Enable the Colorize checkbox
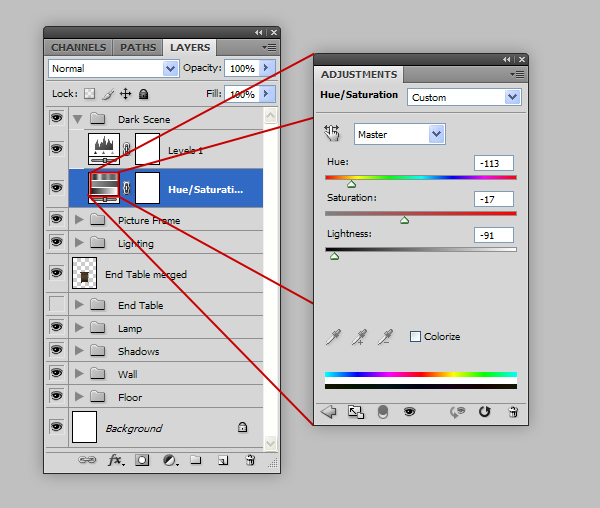Screen dimensions: 600x508 pyautogui.click(x=415, y=337)
